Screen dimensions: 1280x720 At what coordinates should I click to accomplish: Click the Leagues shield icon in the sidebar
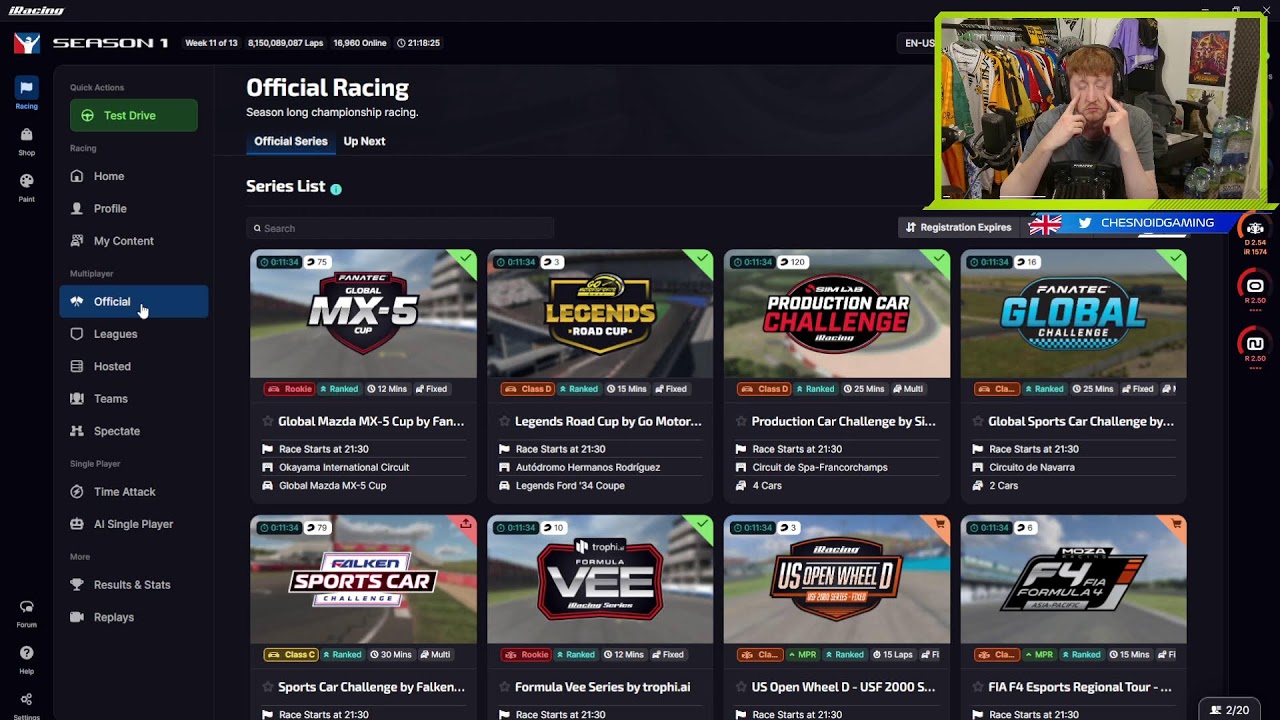point(77,334)
